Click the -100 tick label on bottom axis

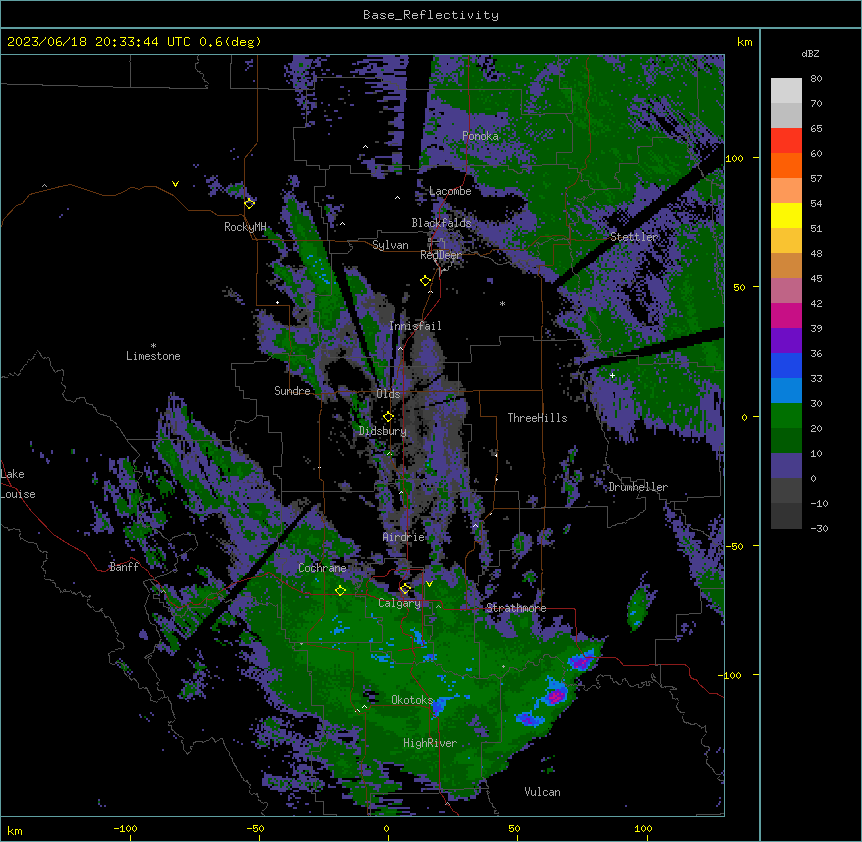tap(125, 828)
